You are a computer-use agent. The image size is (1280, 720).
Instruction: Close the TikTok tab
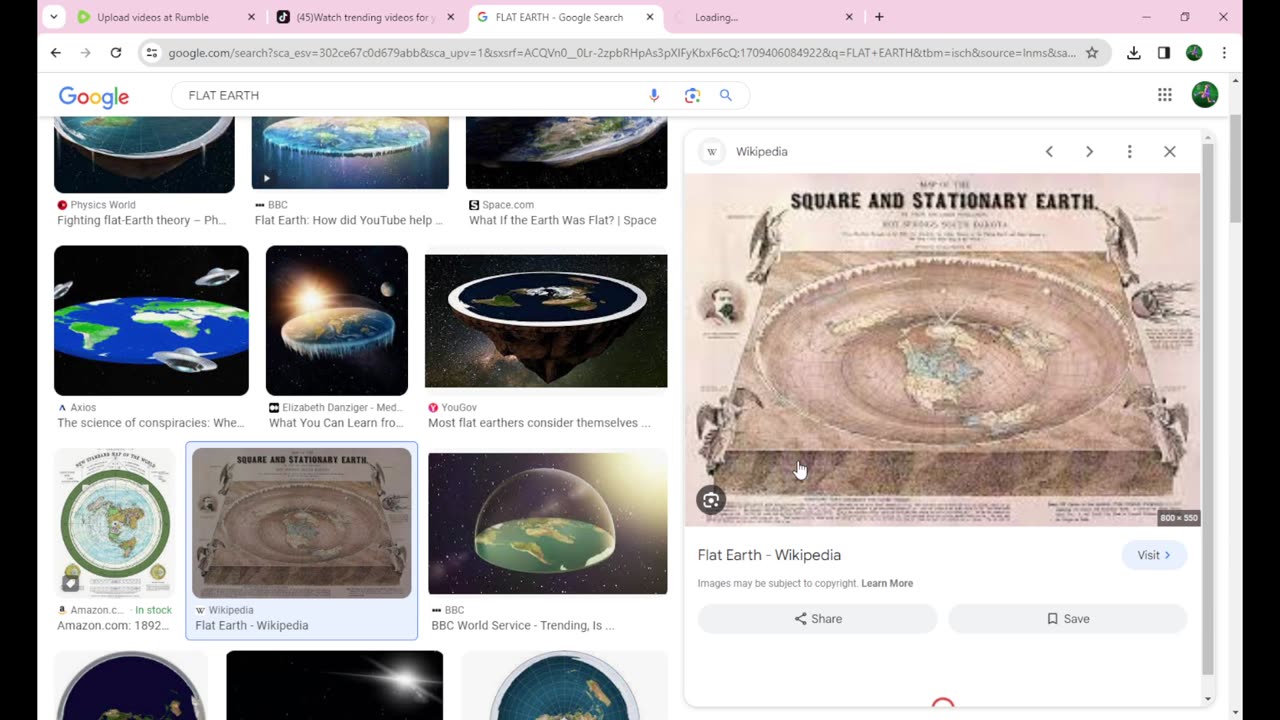pyautogui.click(x=450, y=17)
